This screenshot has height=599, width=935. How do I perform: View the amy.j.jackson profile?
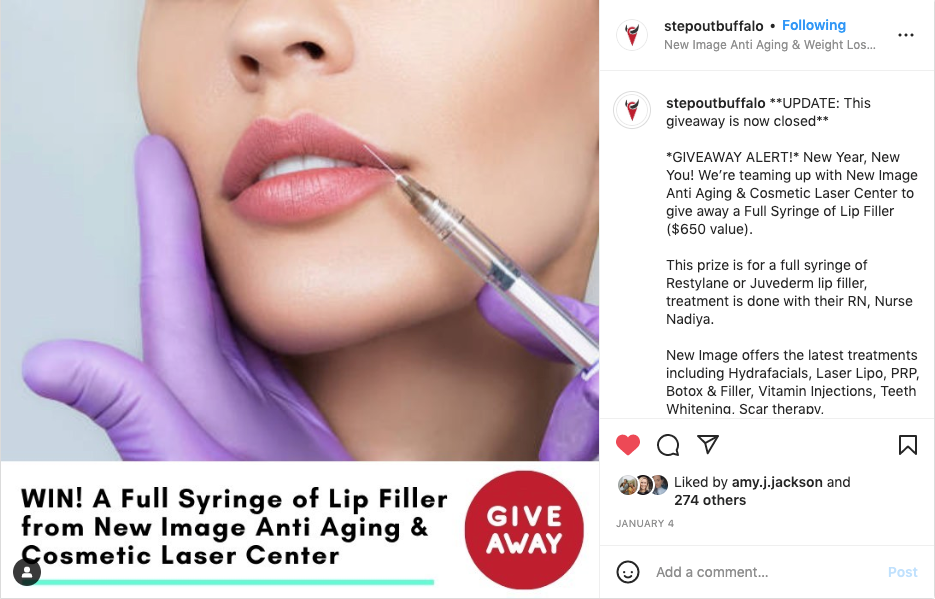point(776,482)
